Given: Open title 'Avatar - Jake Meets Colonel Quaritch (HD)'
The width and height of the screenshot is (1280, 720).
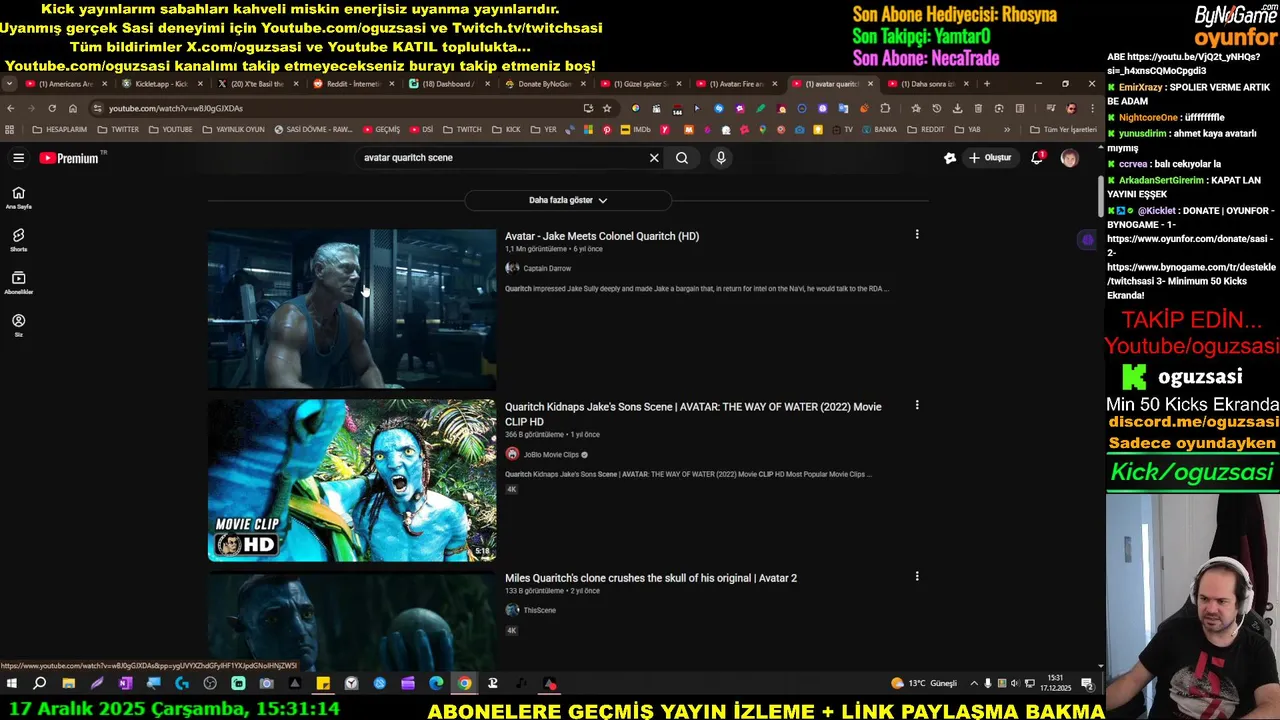Looking at the screenshot, I should (602, 236).
